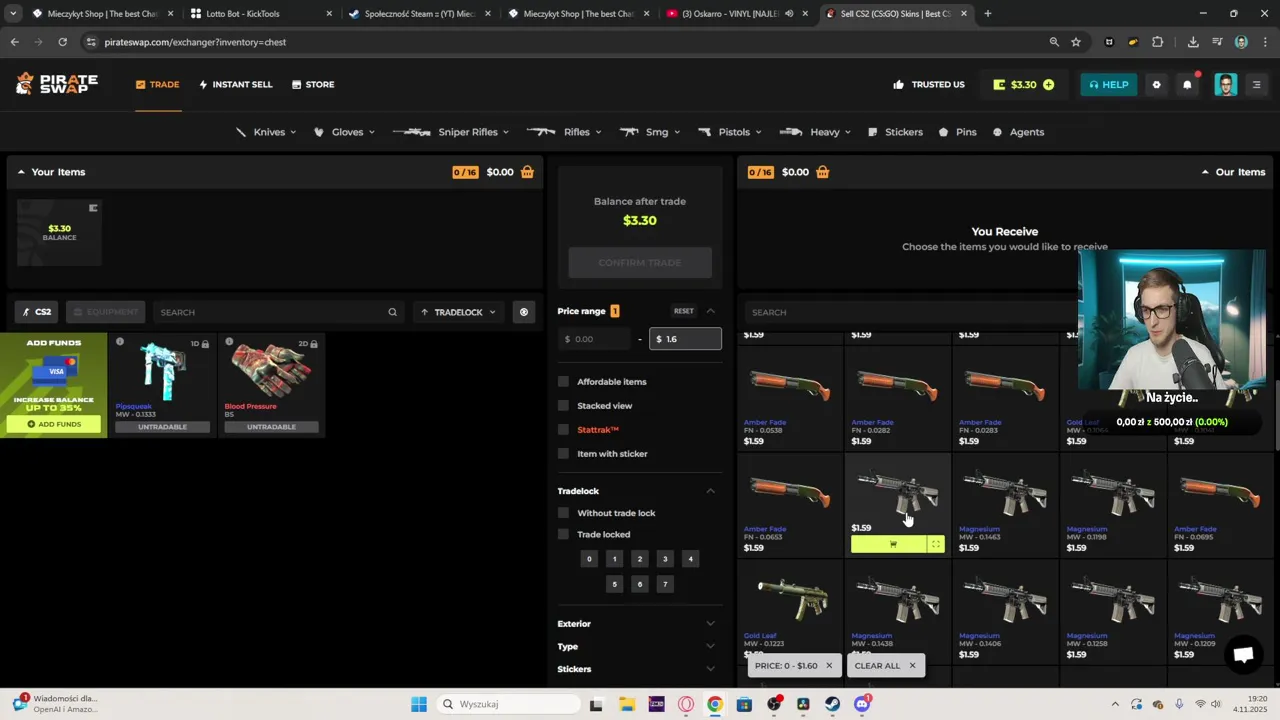Click the PirateSwap logo
The height and width of the screenshot is (720, 1280).
point(57,84)
